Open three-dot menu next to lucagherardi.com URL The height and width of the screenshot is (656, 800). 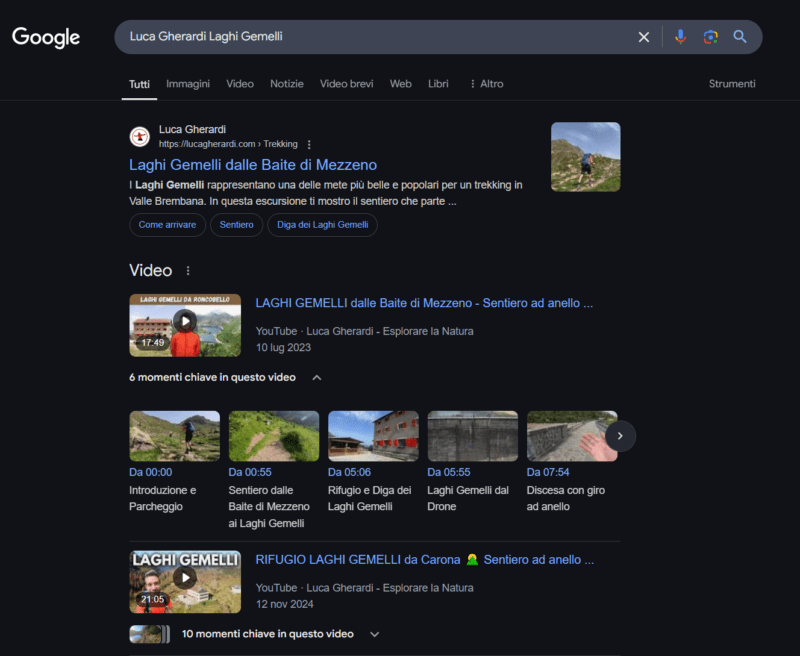[x=309, y=144]
